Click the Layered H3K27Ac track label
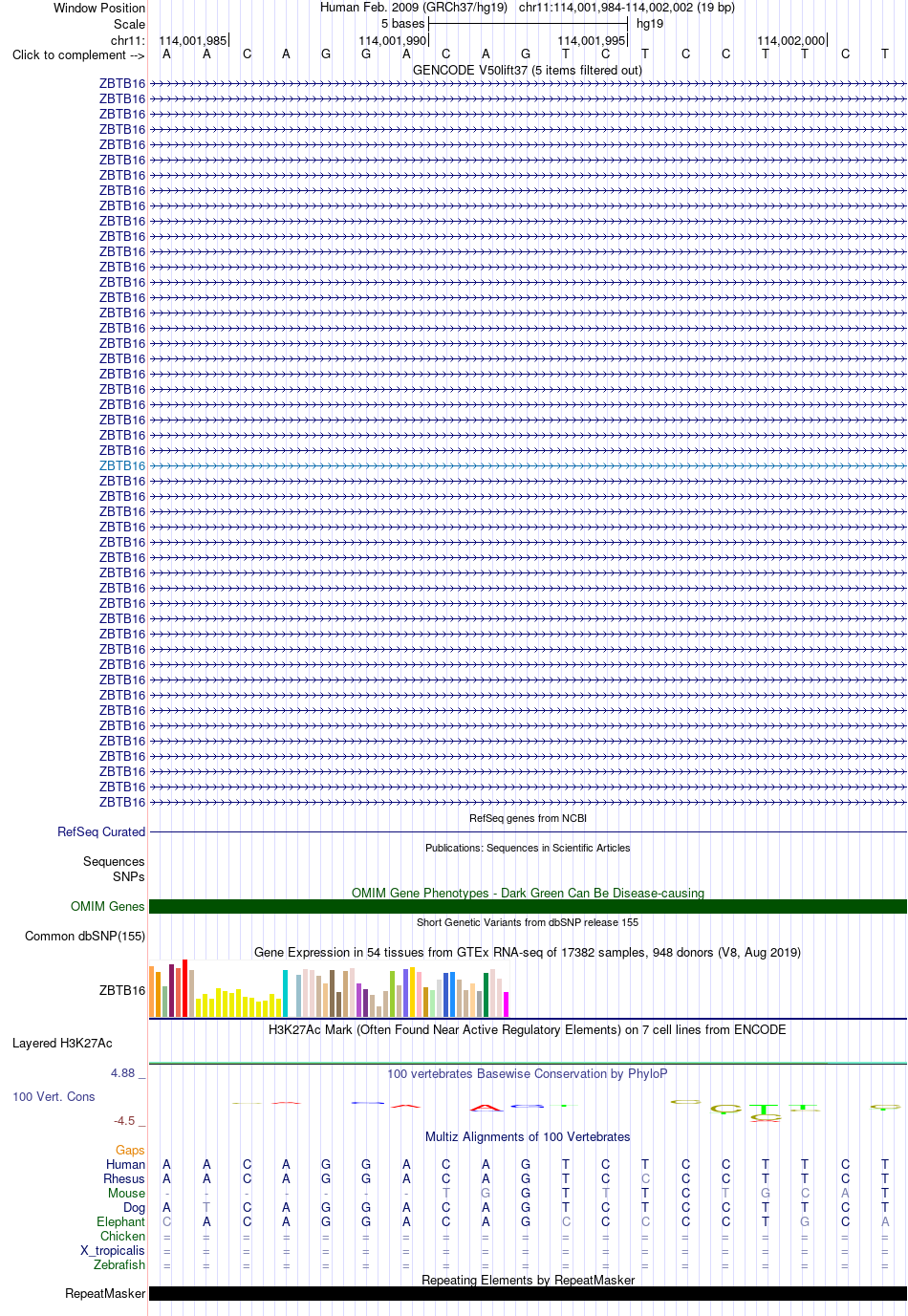 coord(62,1043)
